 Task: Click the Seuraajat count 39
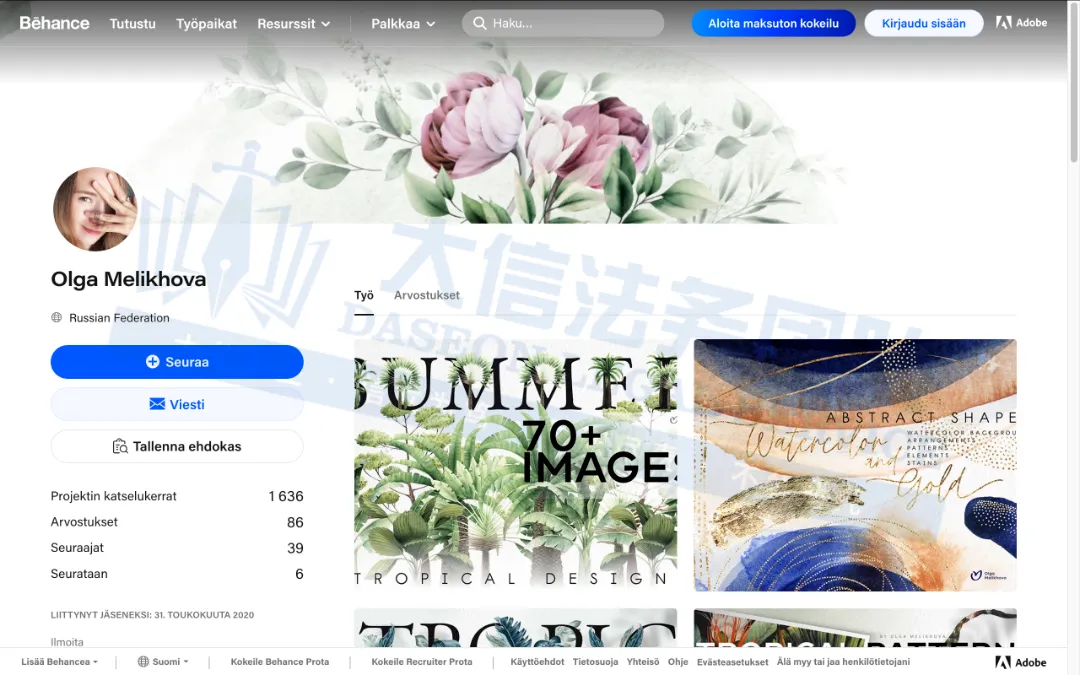(x=295, y=548)
